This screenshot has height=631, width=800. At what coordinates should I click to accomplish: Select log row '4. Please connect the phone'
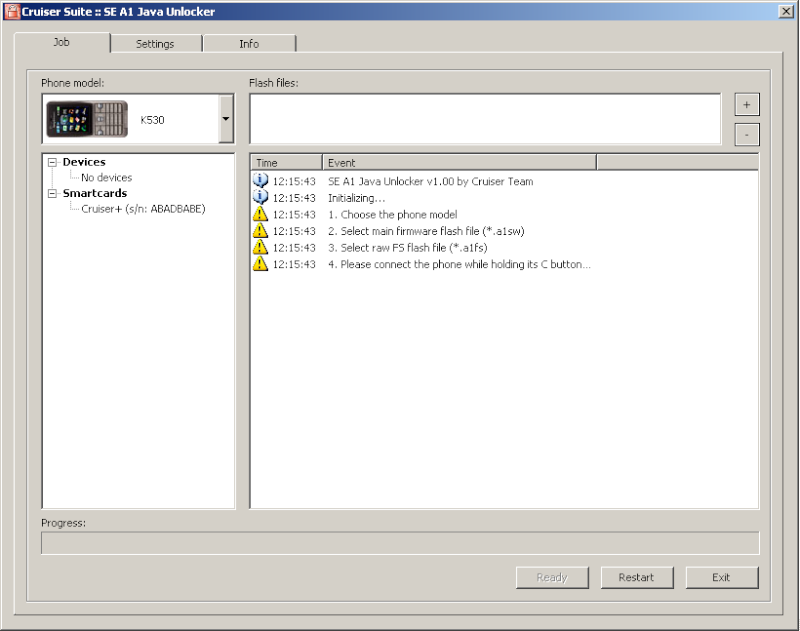459,264
